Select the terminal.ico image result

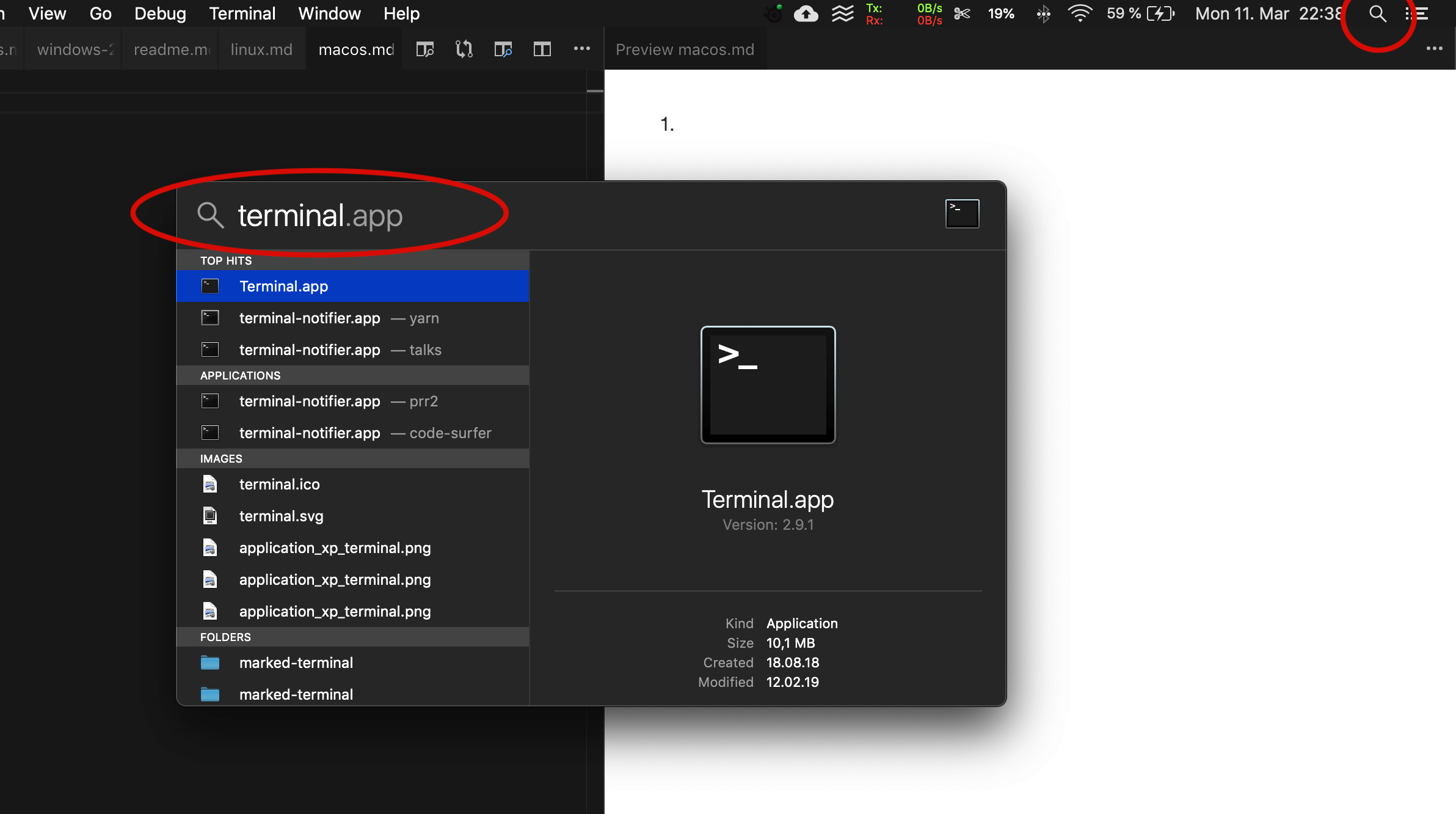pyautogui.click(x=352, y=484)
